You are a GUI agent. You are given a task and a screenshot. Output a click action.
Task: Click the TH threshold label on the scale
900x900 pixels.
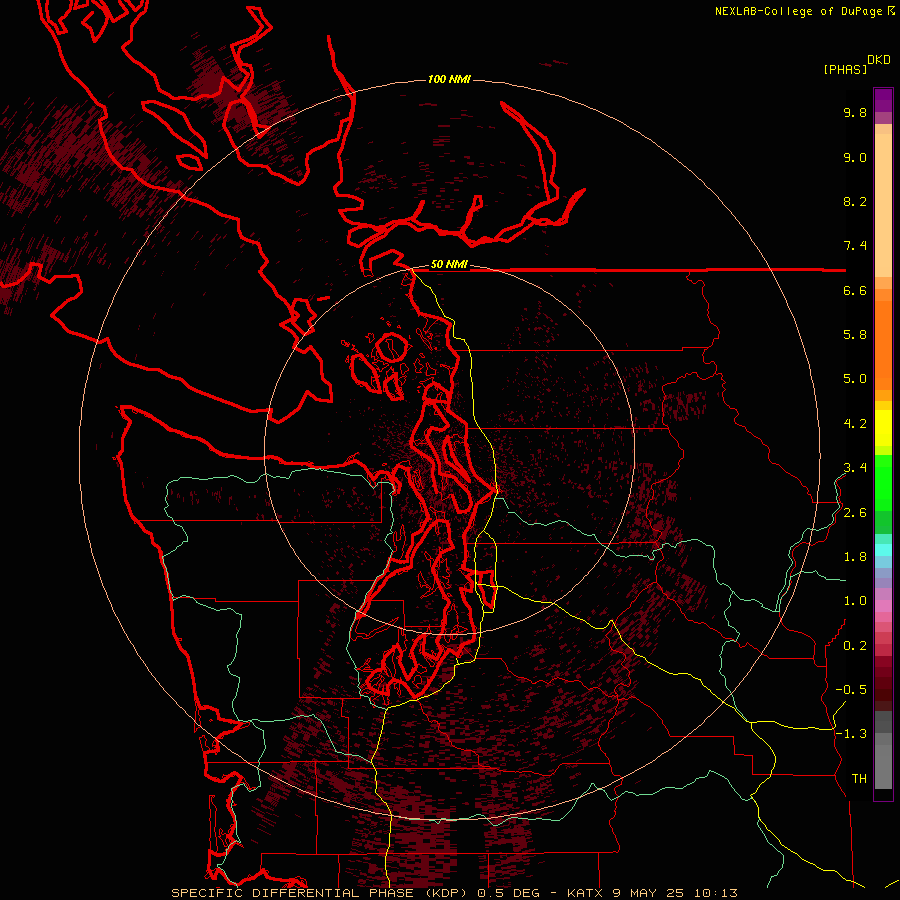coord(859,779)
